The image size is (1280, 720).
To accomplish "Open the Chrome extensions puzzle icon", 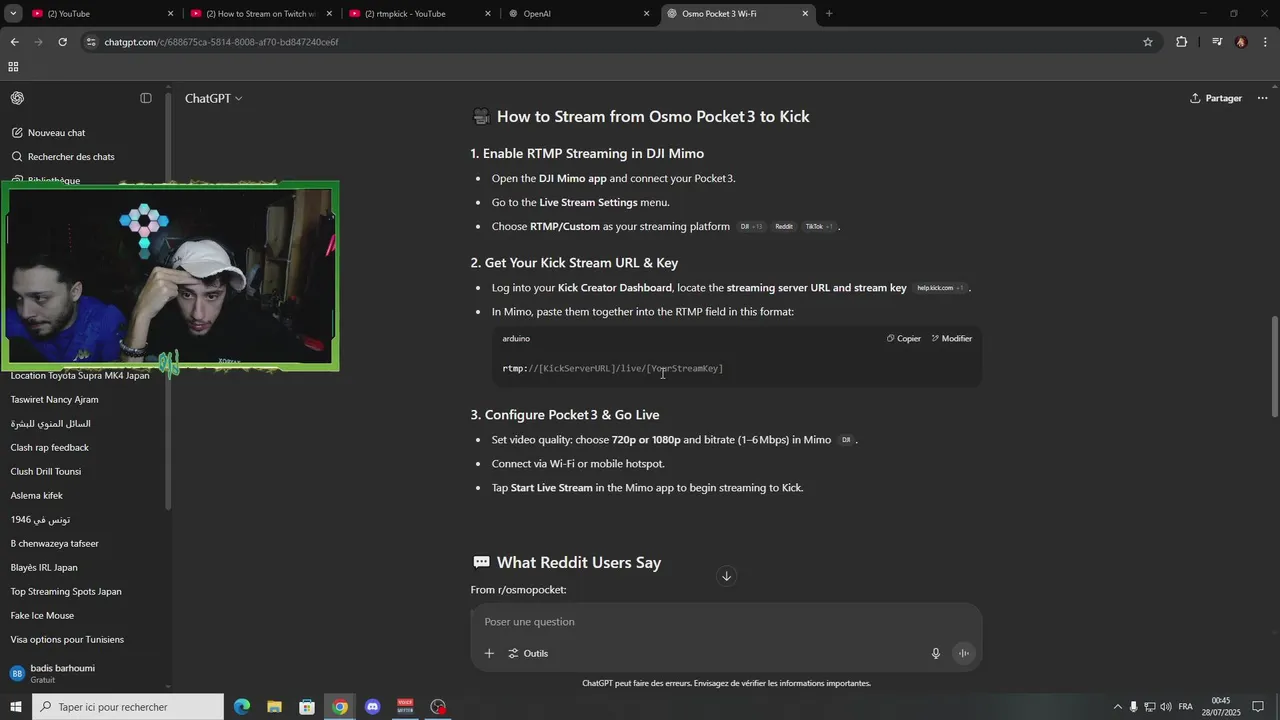I will click(x=1182, y=42).
